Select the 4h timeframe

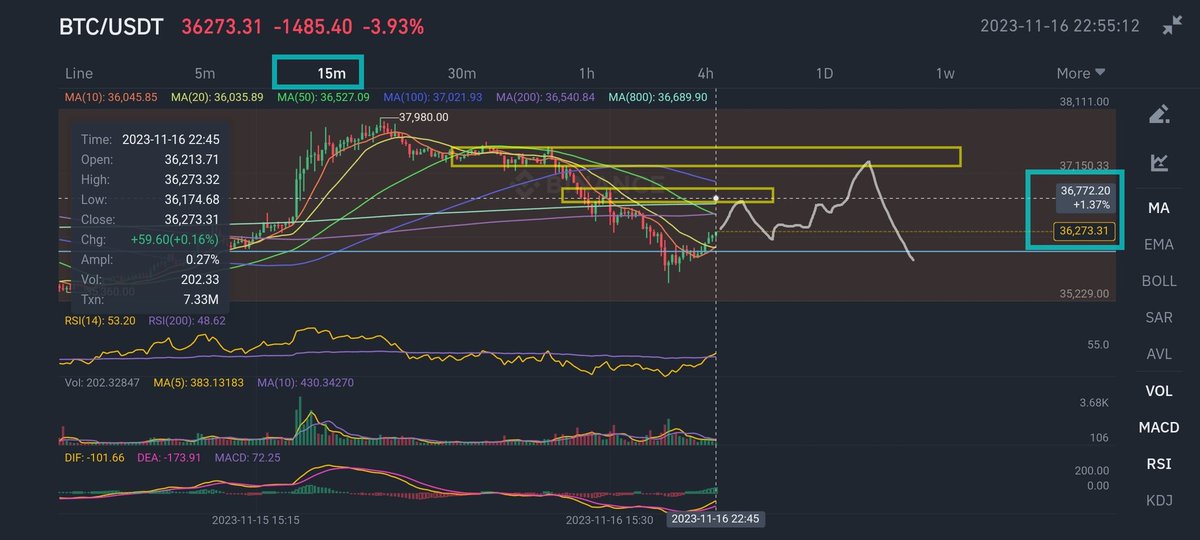pyautogui.click(x=706, y=73)
